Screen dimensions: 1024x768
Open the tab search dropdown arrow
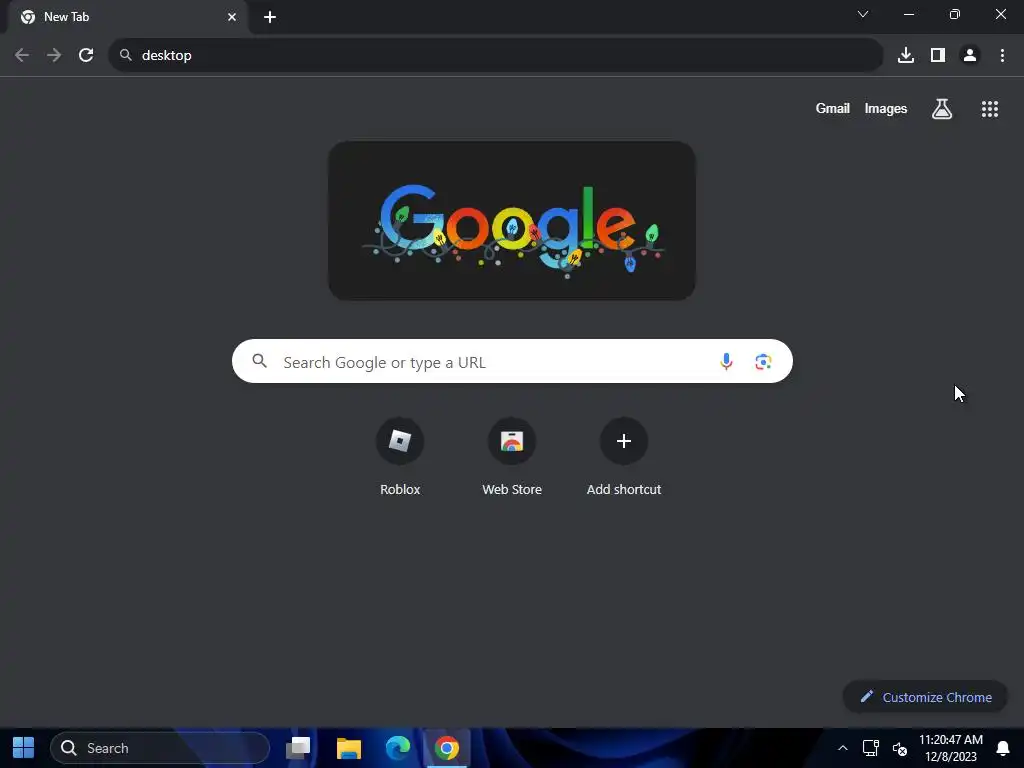pyautogui.click(x=863, y=14)
